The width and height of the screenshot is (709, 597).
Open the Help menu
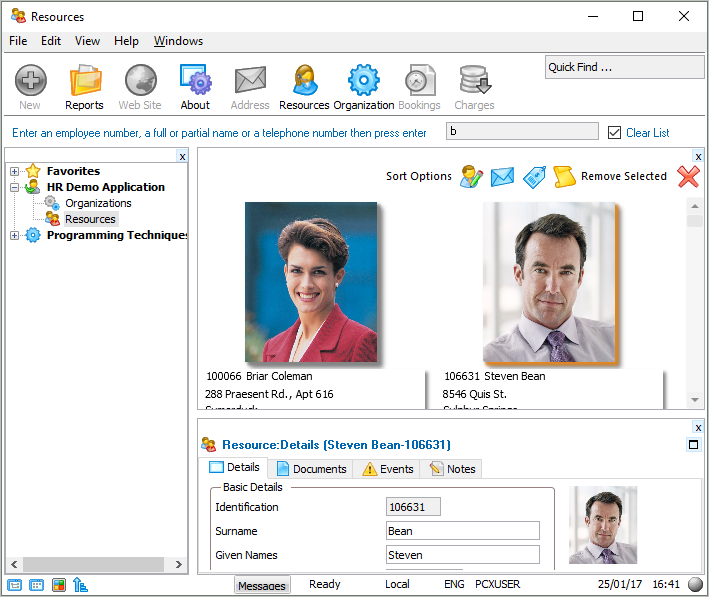point(126,41)
